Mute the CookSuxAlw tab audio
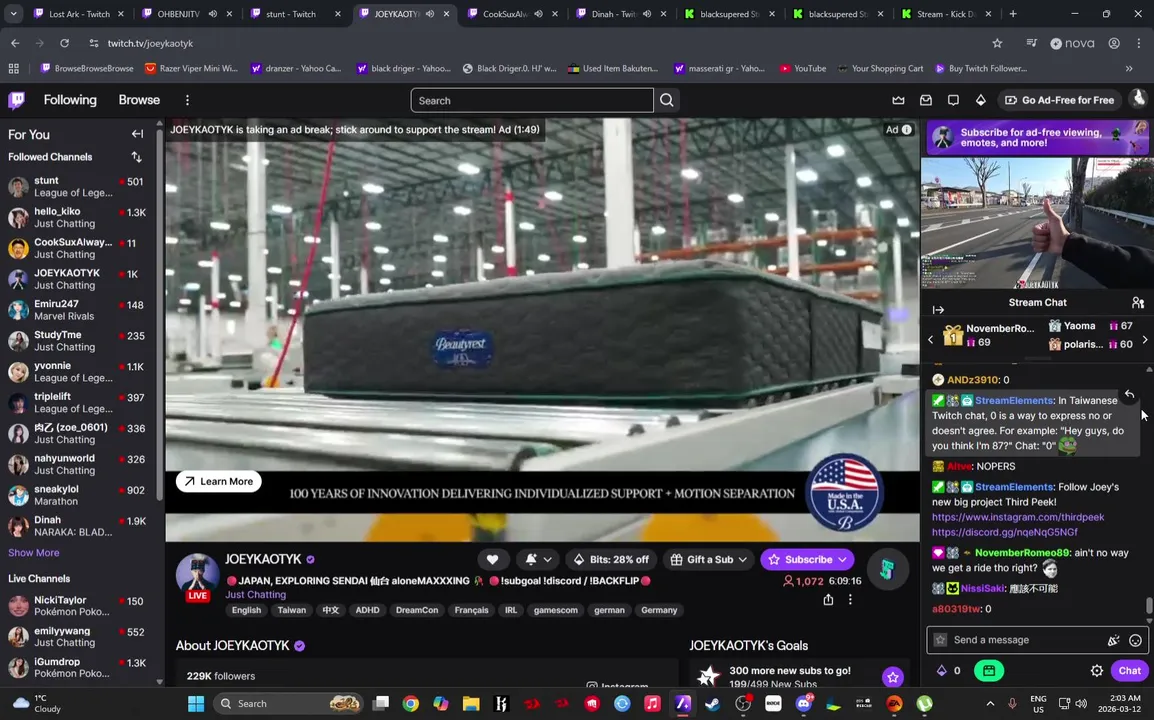1154x720 pixels. (x=539, y=14)
